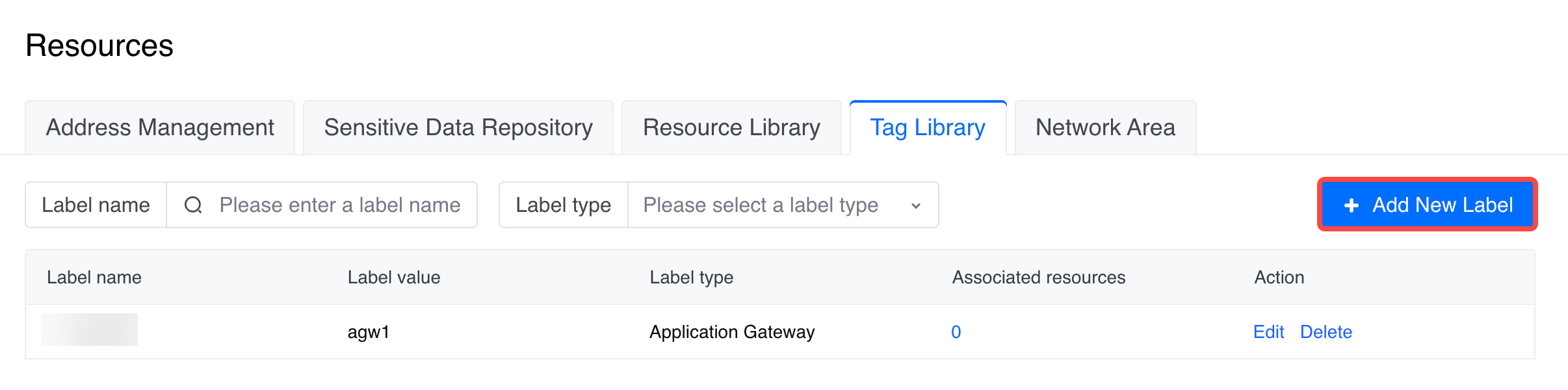Select the Tag Library tab
The image size is (1568, 390).
point(928,128)
